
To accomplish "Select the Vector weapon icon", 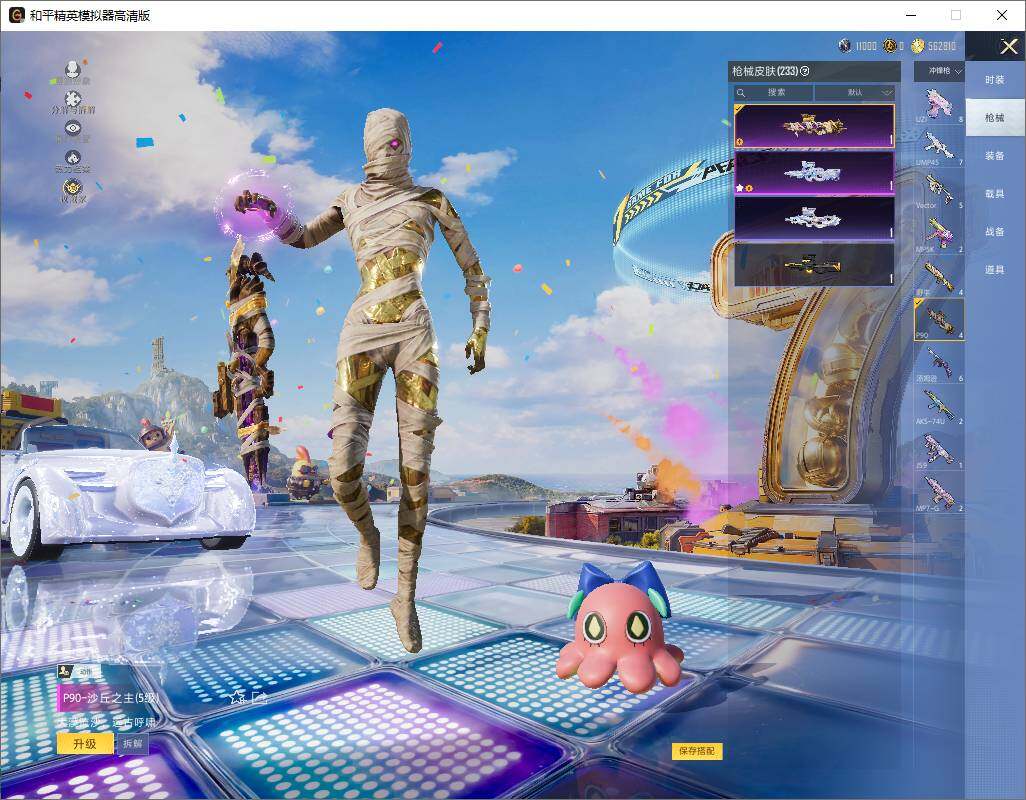I will pyautogui.click(x=938, y=190).
